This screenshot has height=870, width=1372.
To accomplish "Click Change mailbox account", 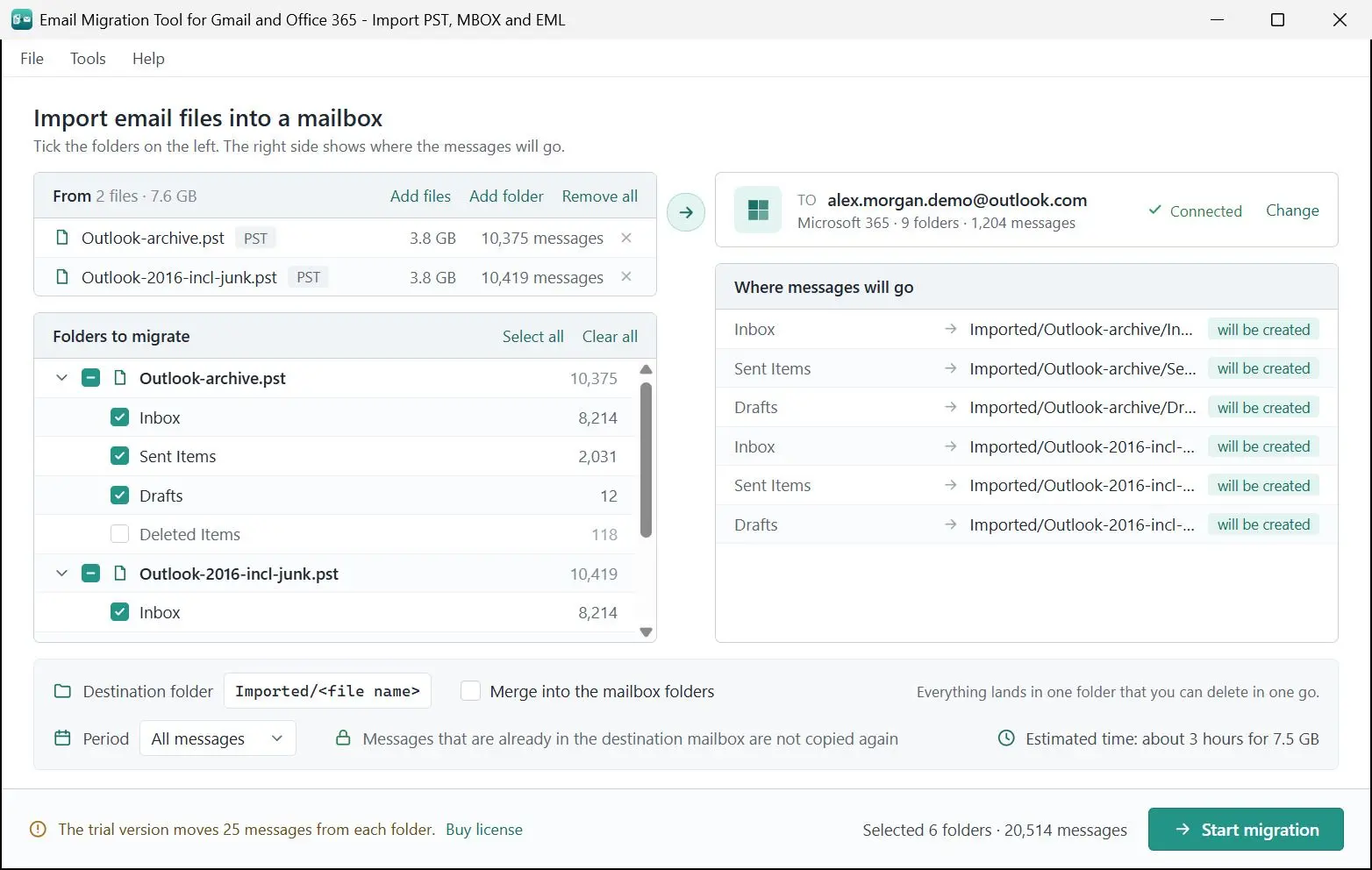I will point(1292,210).
